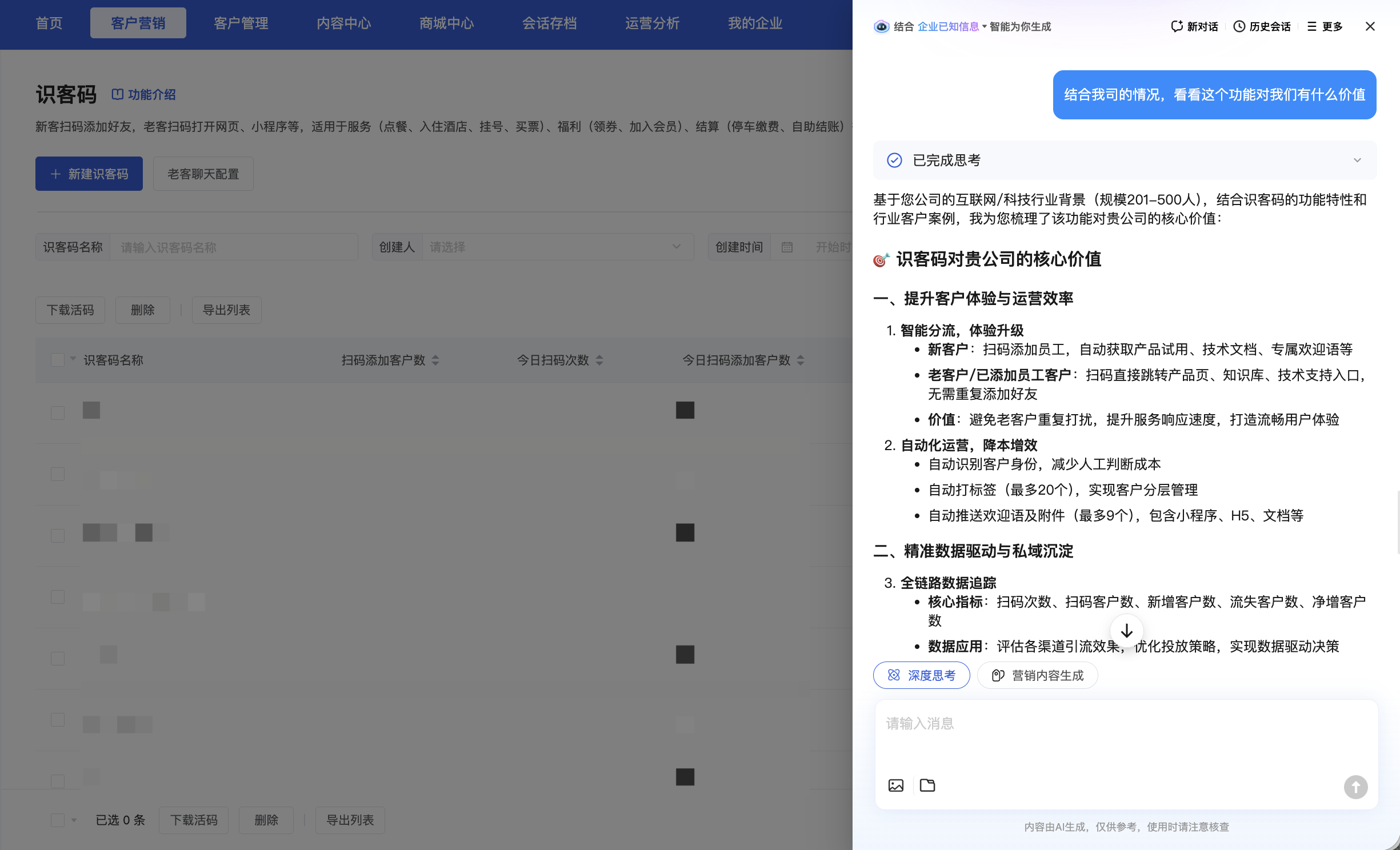Attach a file via the folder icon
The width and height of the screenshot is (1400, 850).
tap(927, 785)
